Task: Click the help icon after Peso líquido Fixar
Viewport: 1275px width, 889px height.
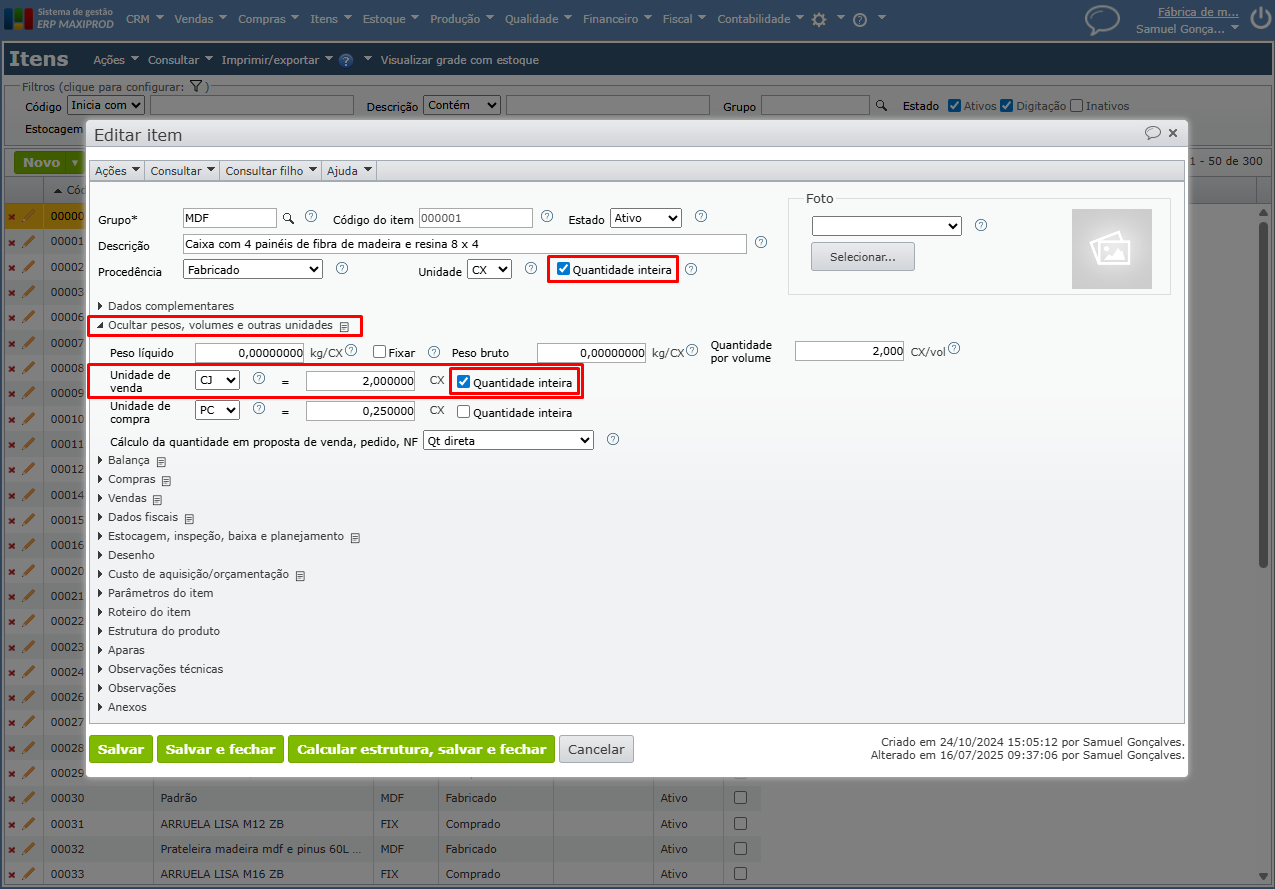Action: tap(434, 352)
